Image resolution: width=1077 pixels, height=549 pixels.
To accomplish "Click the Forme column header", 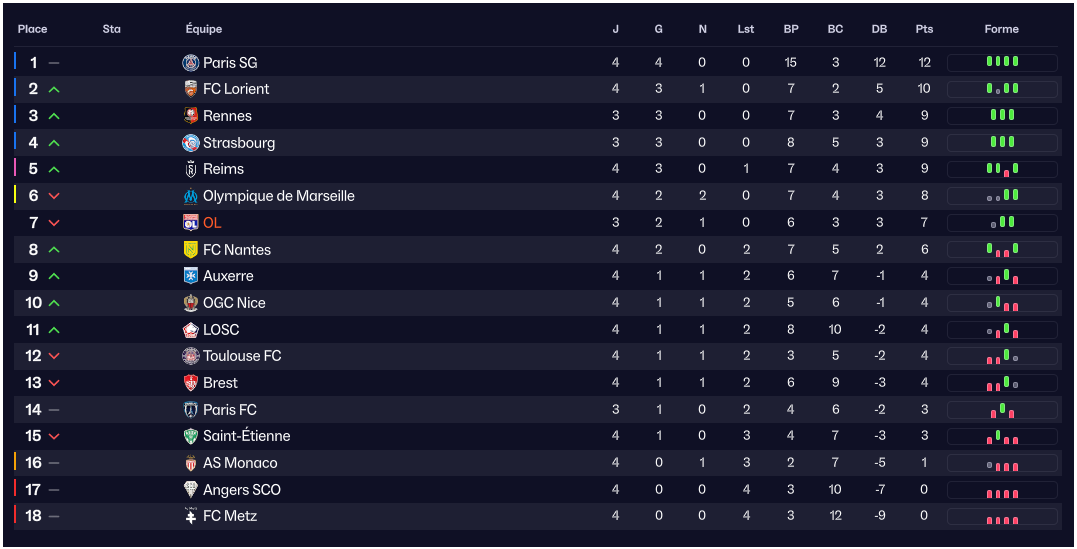I will tap(1001, 29).
